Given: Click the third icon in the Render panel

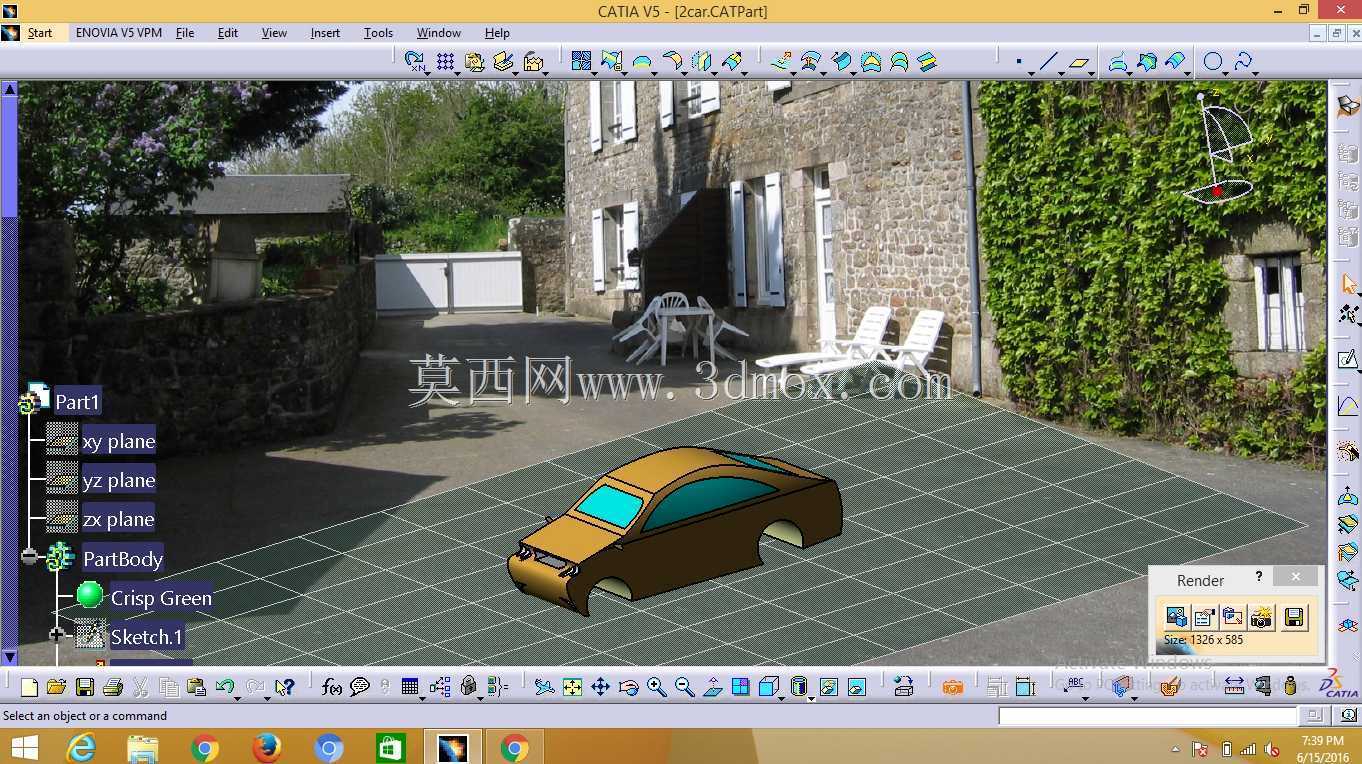Looking at the screenshot, I should pyautogui.click(x=1233, y=617).
